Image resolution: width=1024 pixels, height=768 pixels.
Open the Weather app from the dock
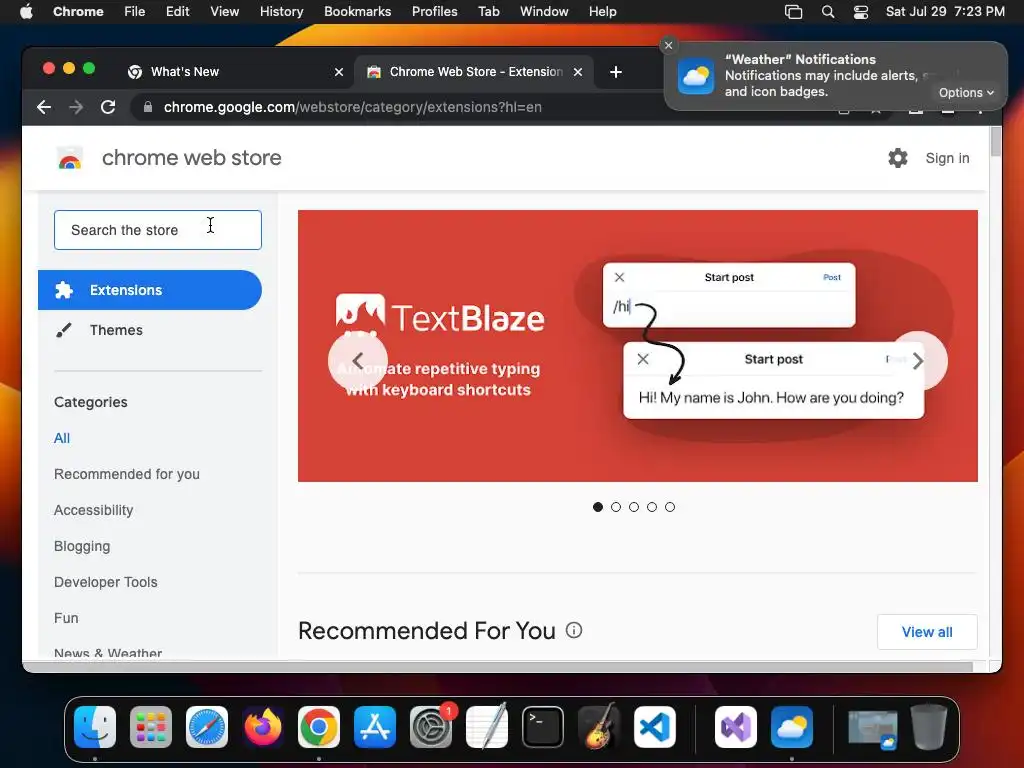[792, 727]
